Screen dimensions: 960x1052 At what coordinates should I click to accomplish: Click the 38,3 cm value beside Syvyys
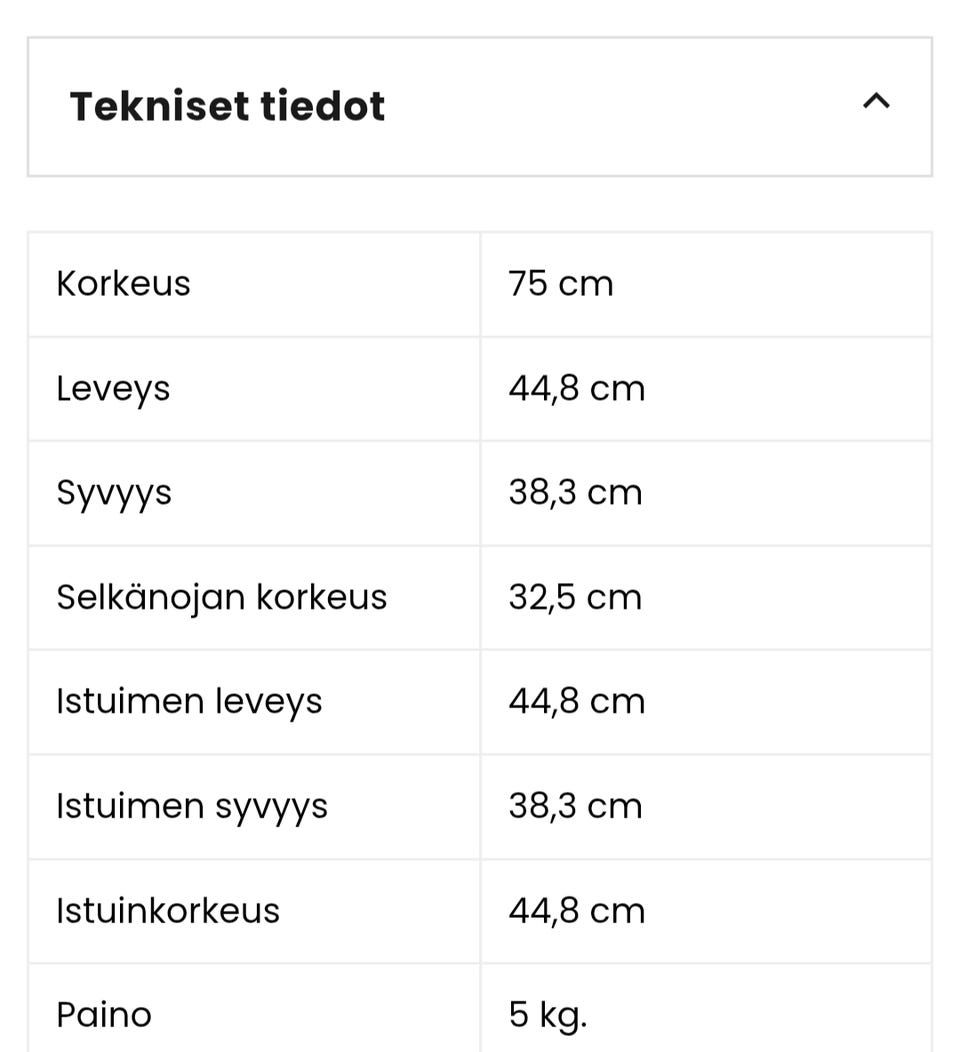coord(575,493)
